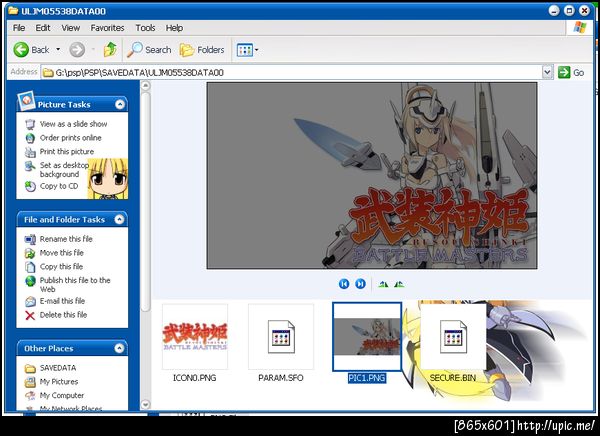600x436 pixels.
Task: Click the greyed Forward arrow button
Action: coord(77,50)
